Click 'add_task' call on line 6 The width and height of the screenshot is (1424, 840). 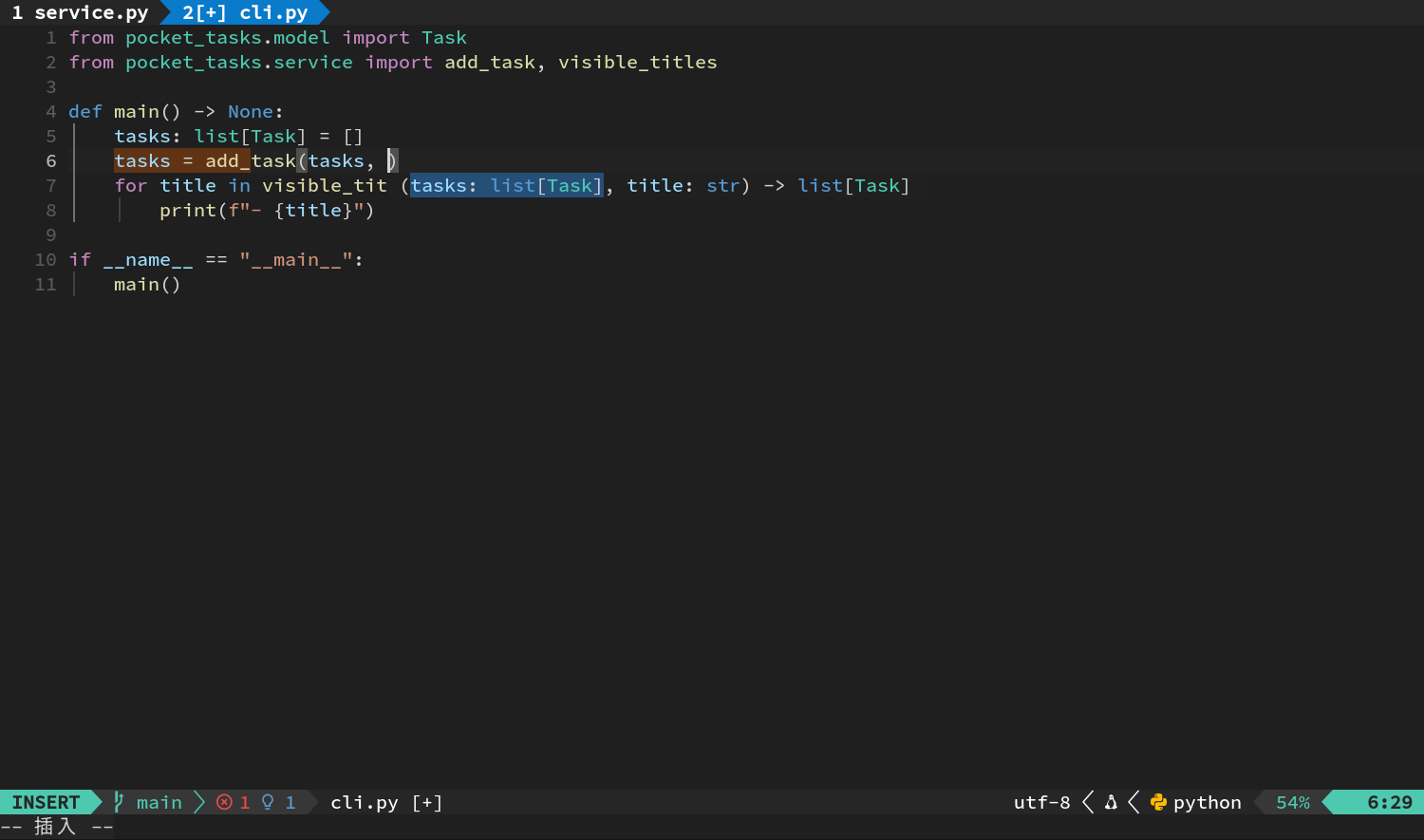(x=251, y=161)
